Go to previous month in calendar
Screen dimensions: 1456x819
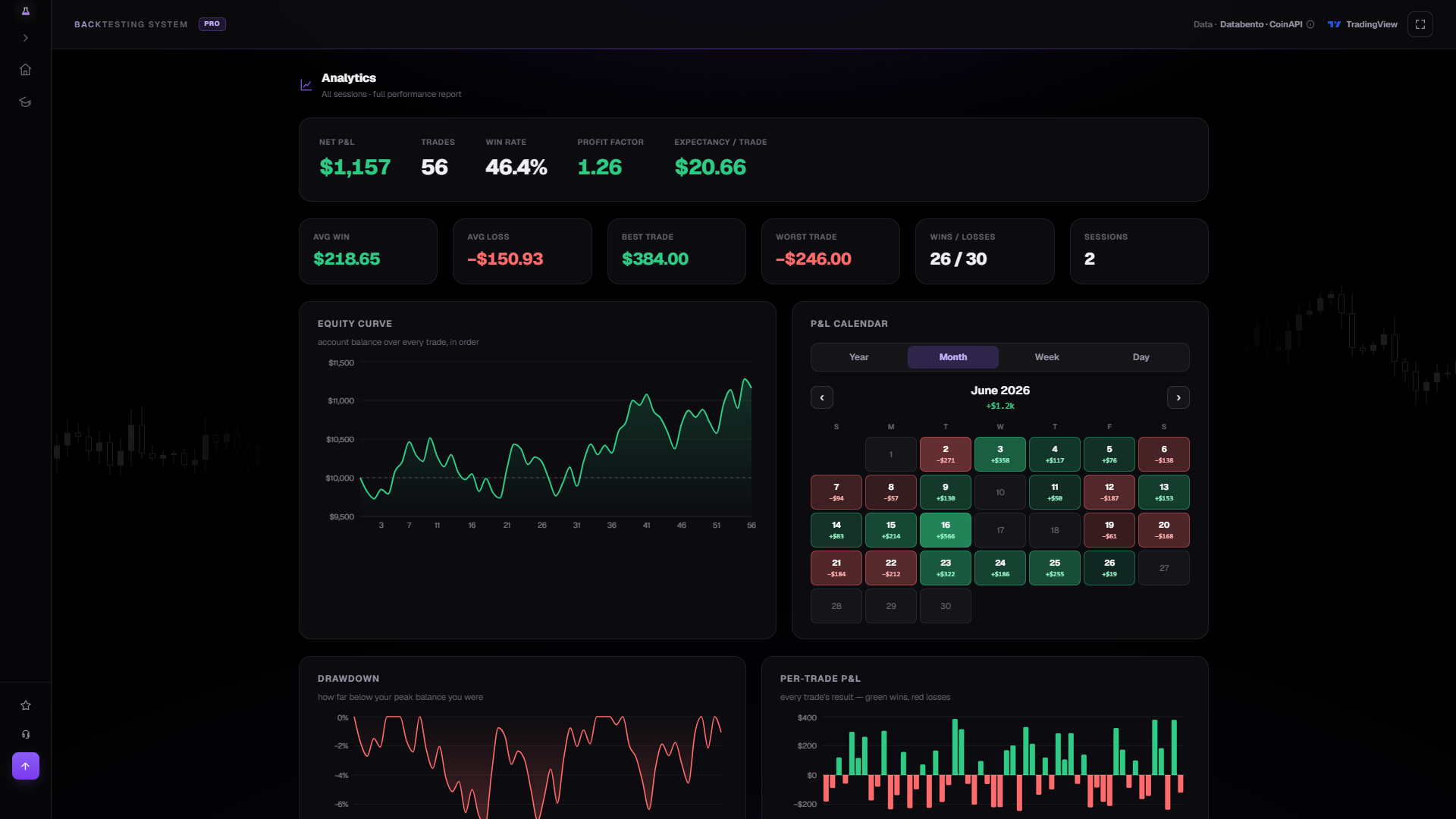click(x=822, y=397)
